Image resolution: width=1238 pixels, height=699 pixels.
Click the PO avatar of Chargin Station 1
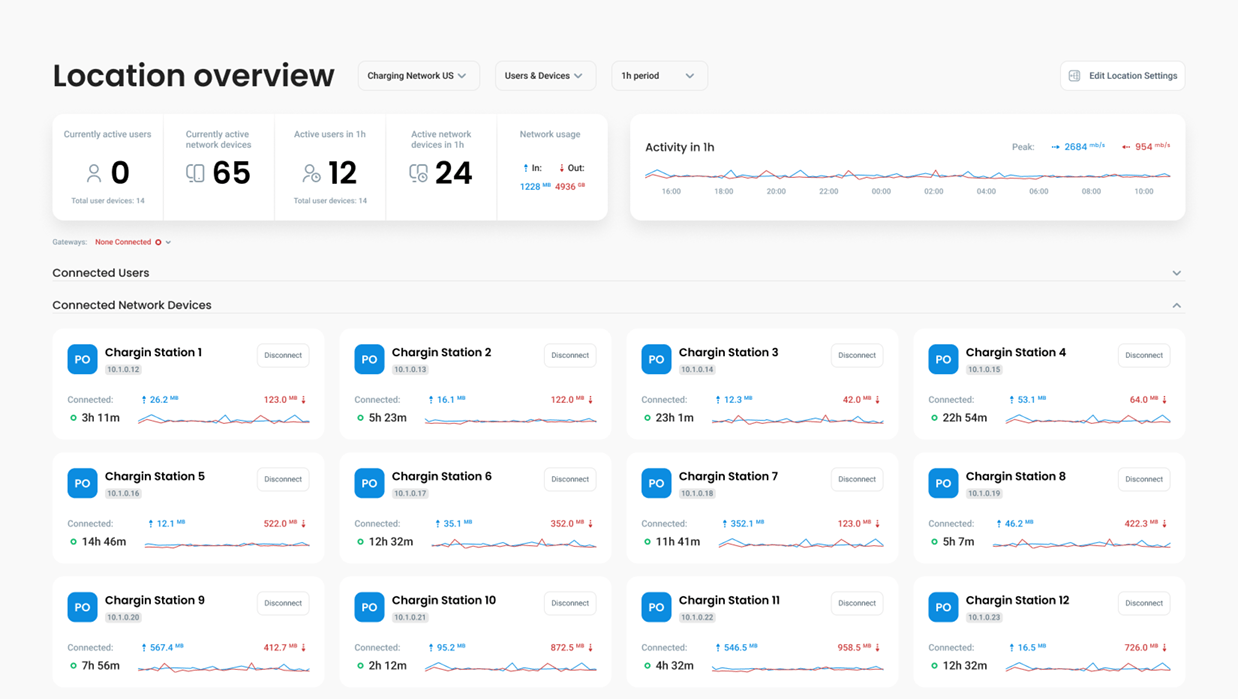tap(82, 359)
